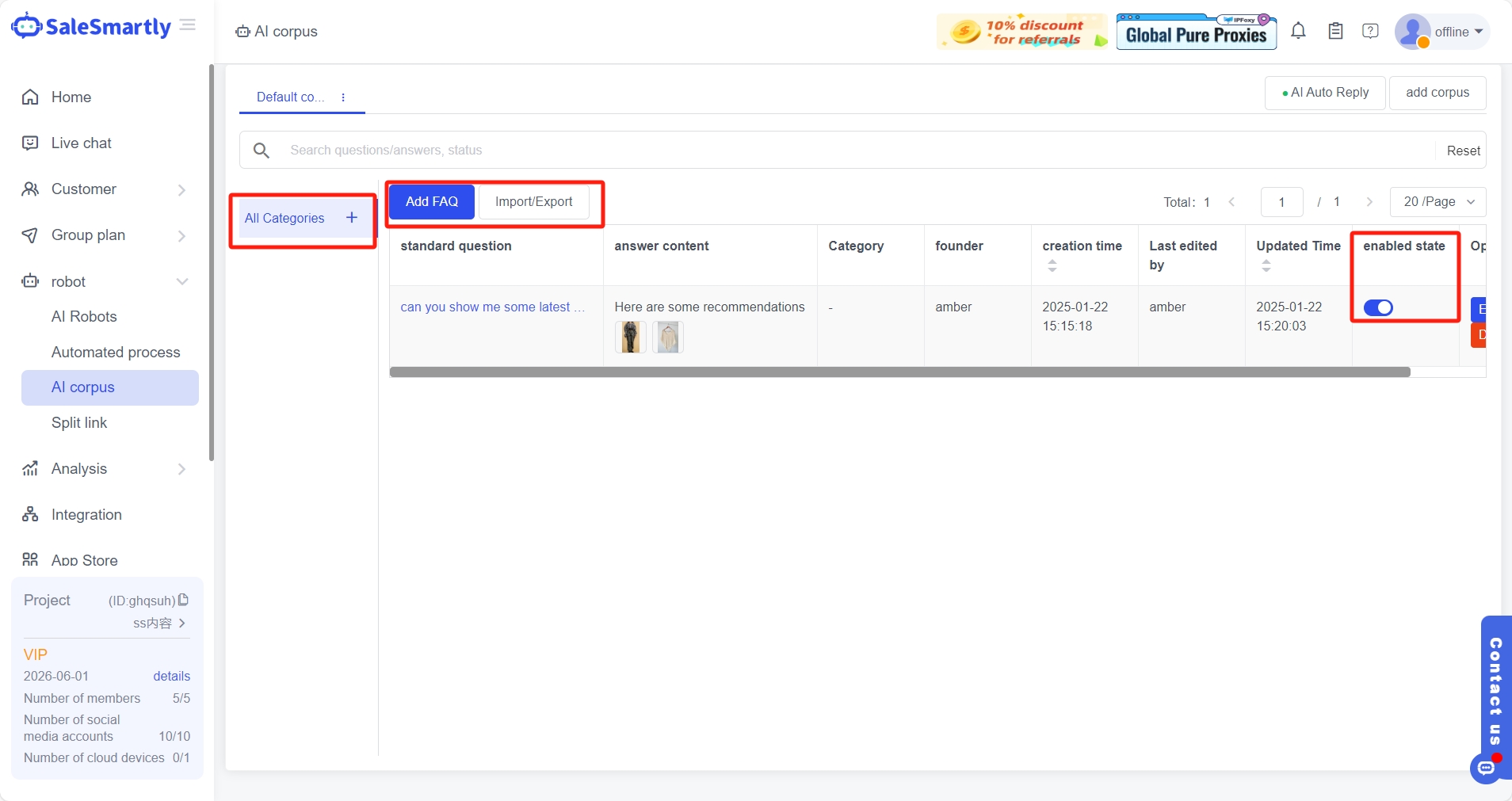The image size is (1512, 801).
Task: Open the clipboard task icon in header
Action: (1335, 32)
